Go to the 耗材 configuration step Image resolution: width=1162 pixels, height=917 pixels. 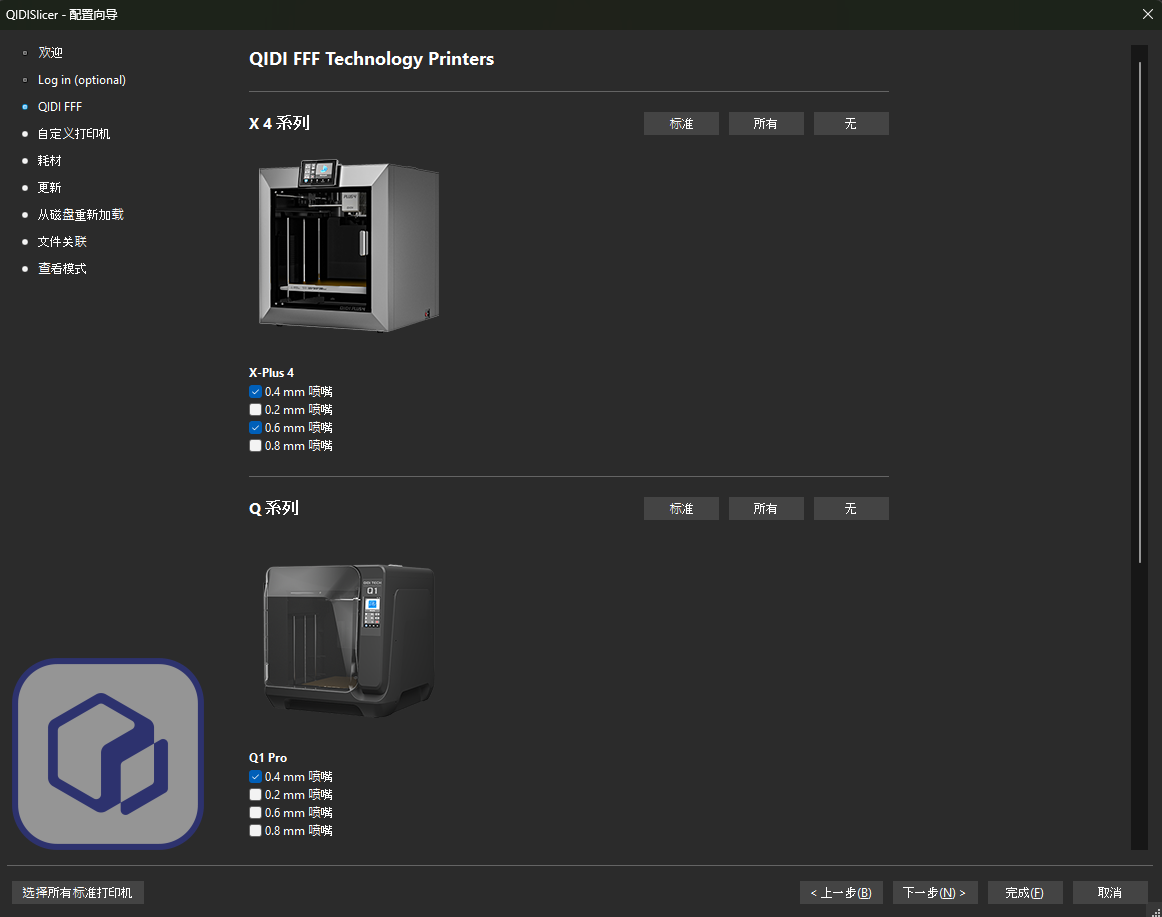(x=51, y=160)
